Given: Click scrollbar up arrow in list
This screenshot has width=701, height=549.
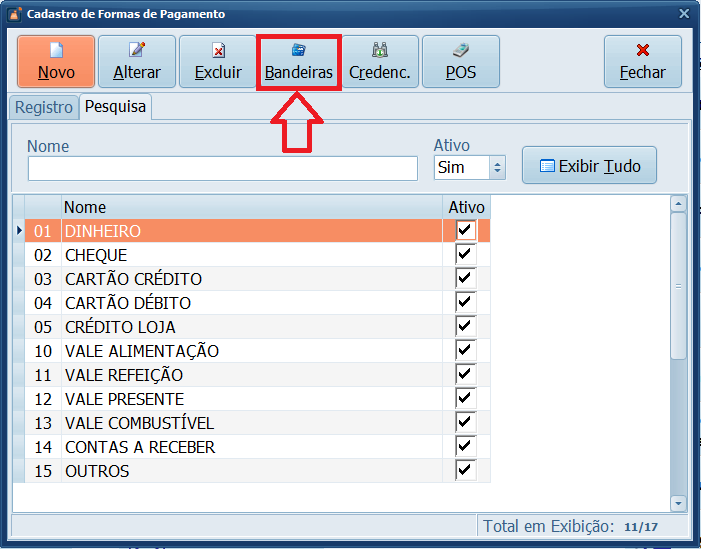Looking at the screenshot, I should click(678, 204).
